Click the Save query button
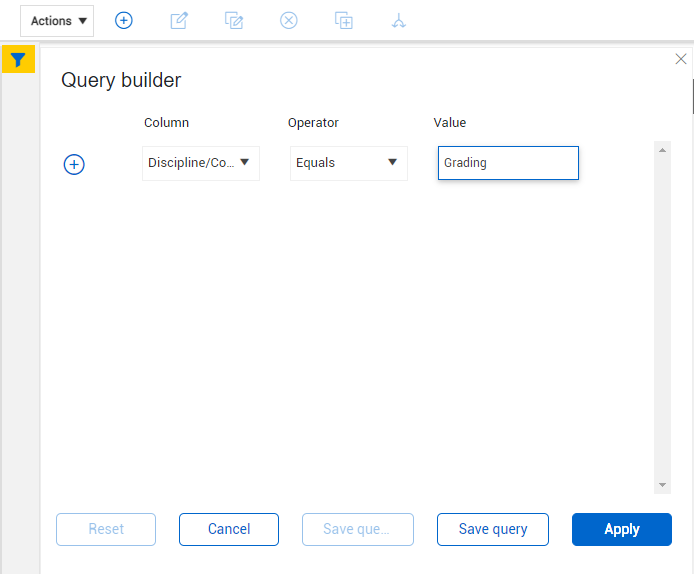 (493, 529)
